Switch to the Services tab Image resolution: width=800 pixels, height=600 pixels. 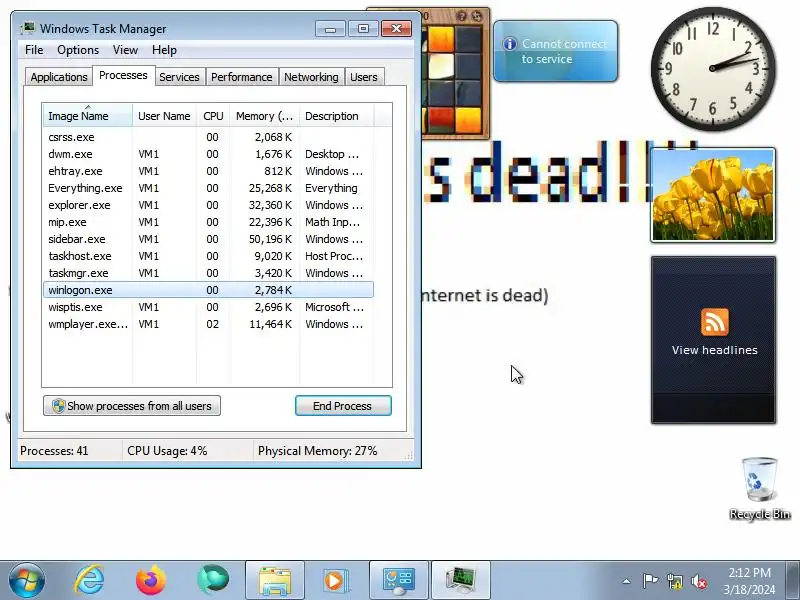(179, 77)
